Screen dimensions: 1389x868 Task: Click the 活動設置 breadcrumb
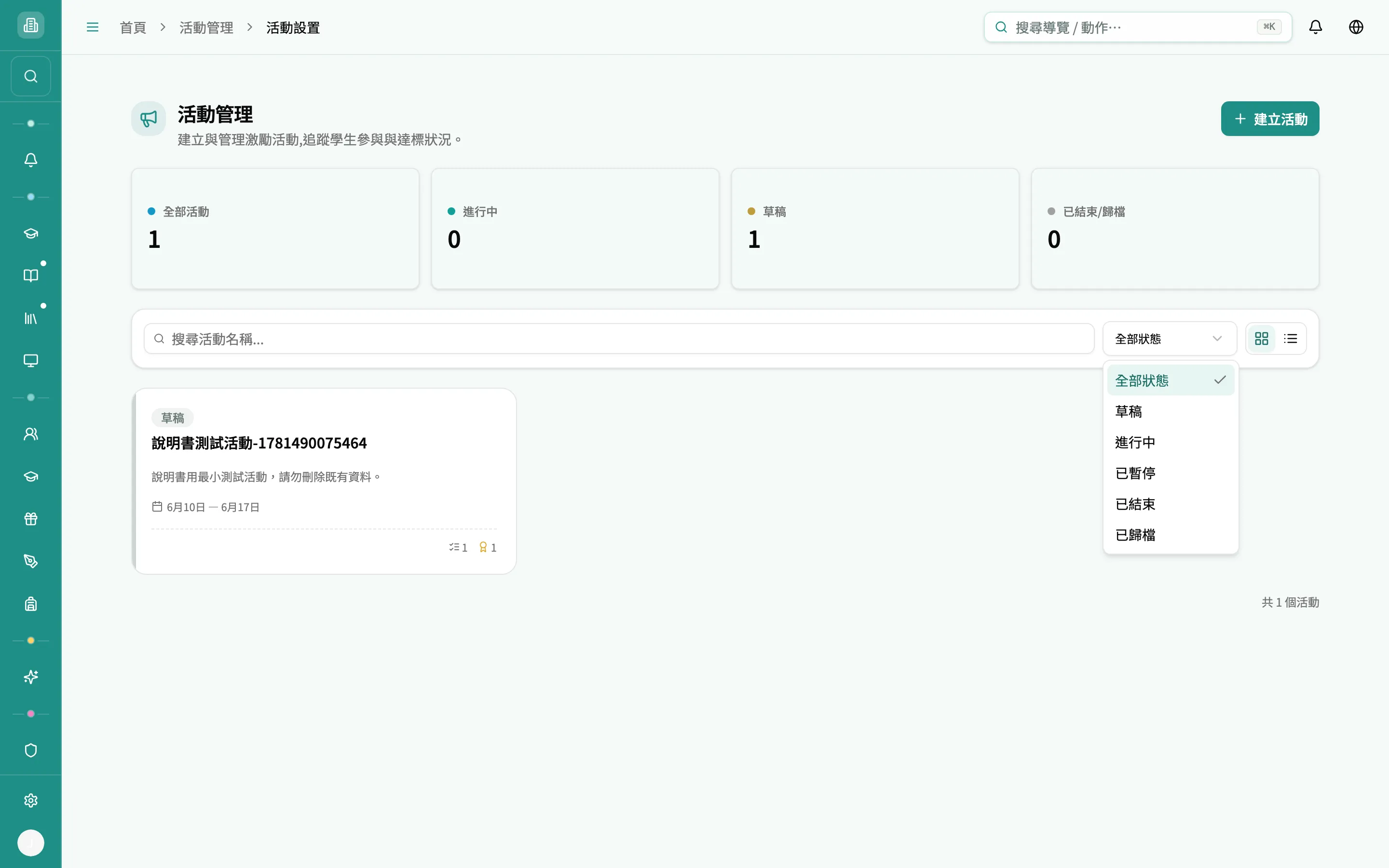point(293,27)
